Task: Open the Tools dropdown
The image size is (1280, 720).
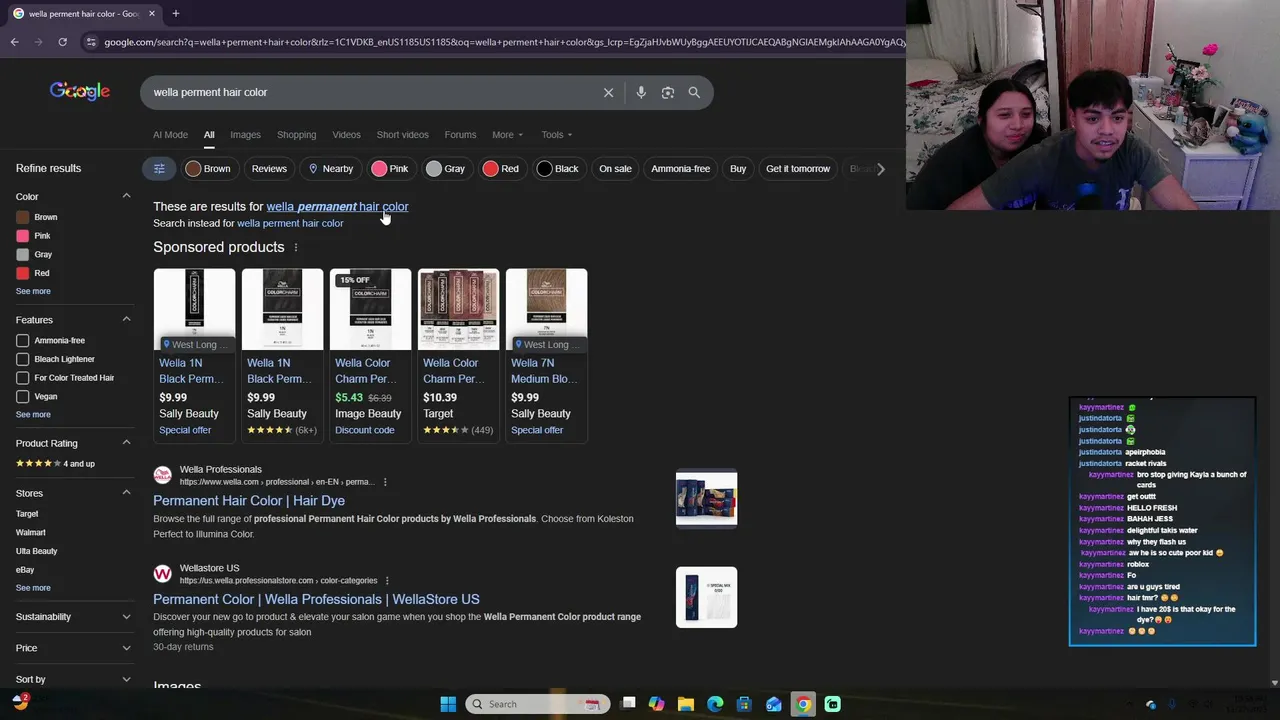Action: click(557, 135)
